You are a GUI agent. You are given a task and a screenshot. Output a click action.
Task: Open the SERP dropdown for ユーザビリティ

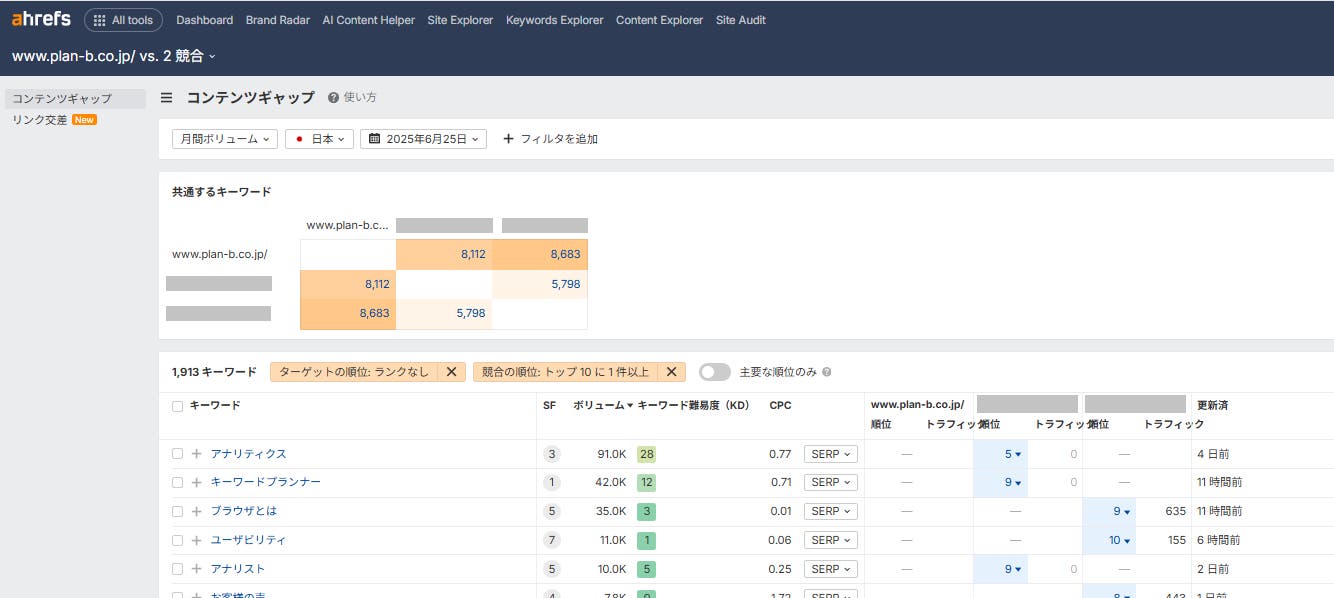(x=830, y=540)
